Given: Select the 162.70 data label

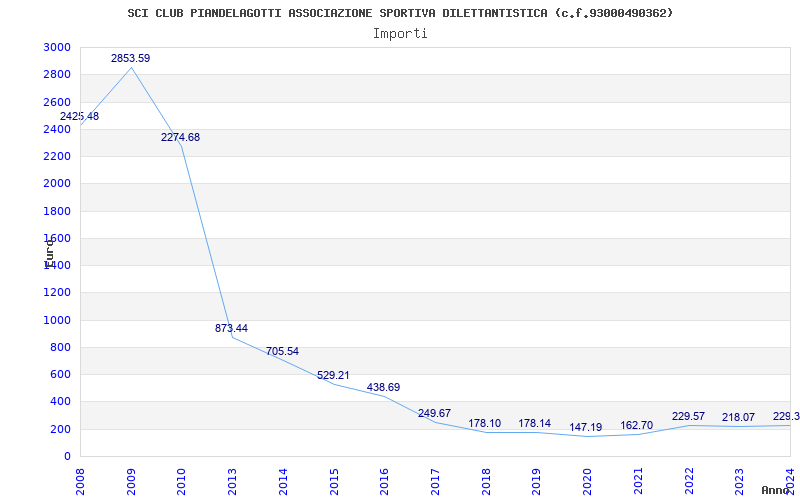Looking at the screenshot, I should tap(636, 426).
